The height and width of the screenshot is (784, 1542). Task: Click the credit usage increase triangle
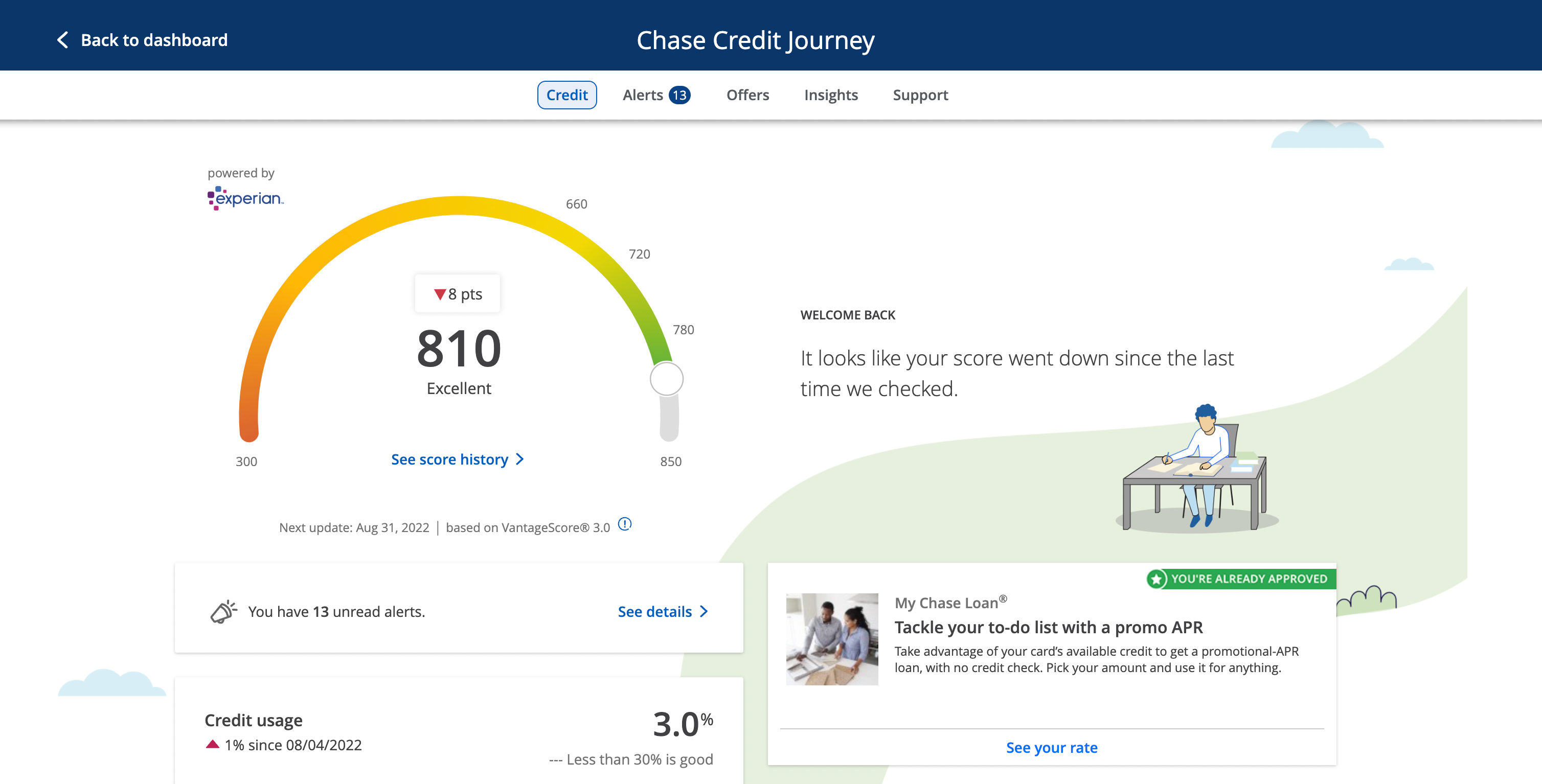click(212, 744)
